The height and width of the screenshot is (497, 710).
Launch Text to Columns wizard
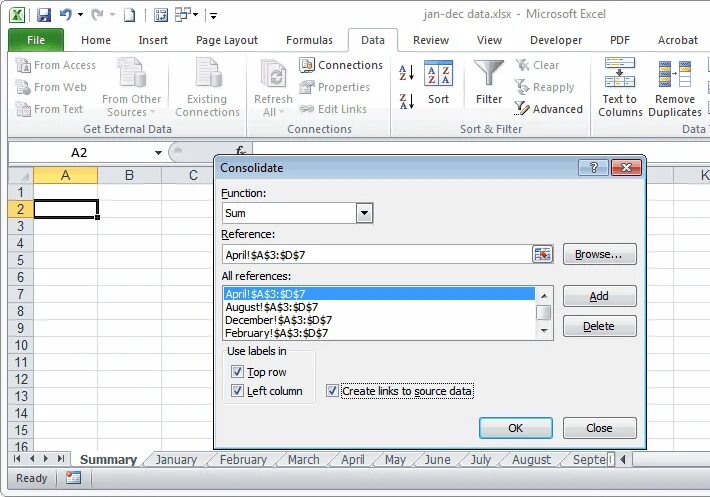pos(620,87)
